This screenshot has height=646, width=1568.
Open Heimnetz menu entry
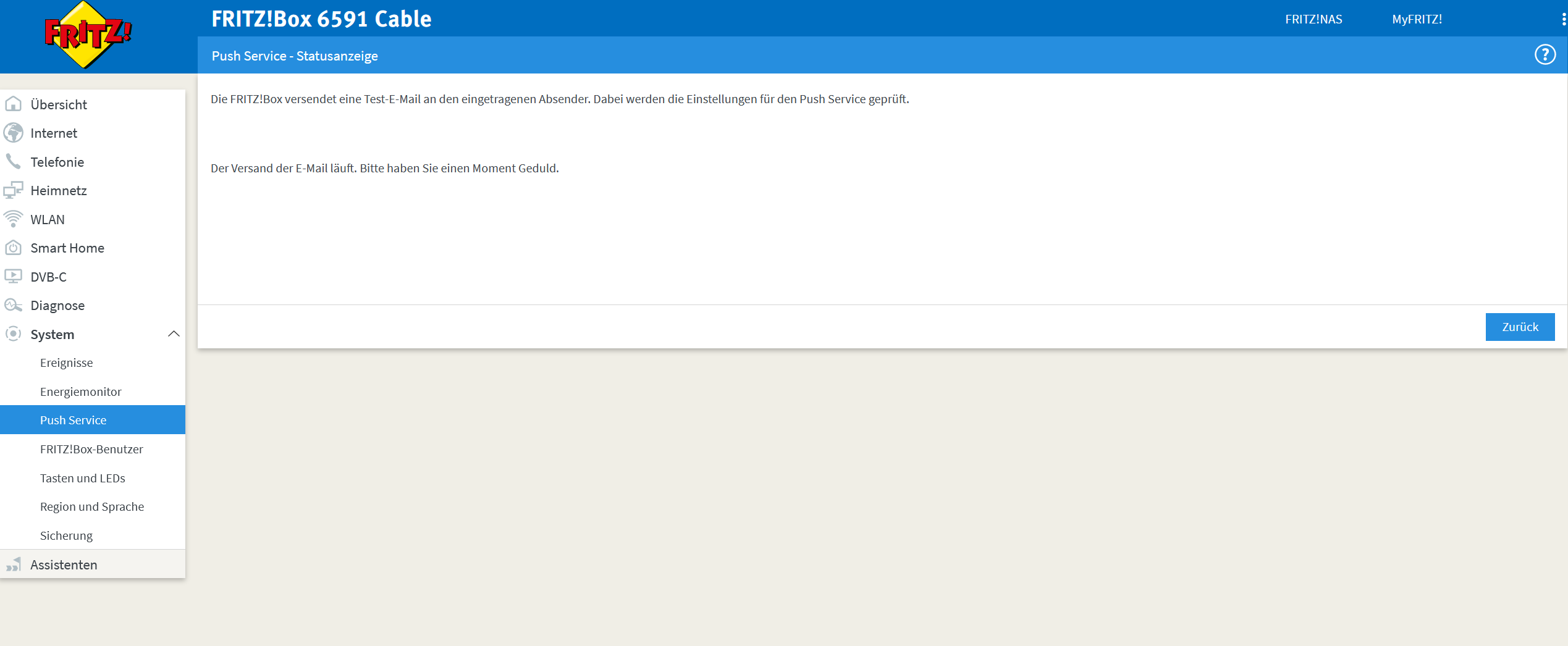[93, 190]
